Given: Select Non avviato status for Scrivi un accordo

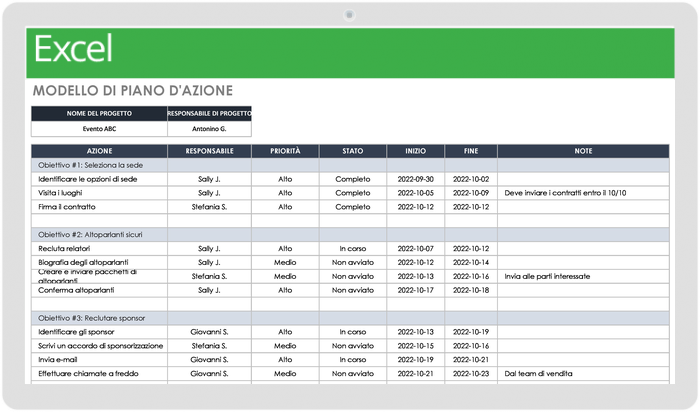Looking at the screenshot, I should tap(353, 345).
